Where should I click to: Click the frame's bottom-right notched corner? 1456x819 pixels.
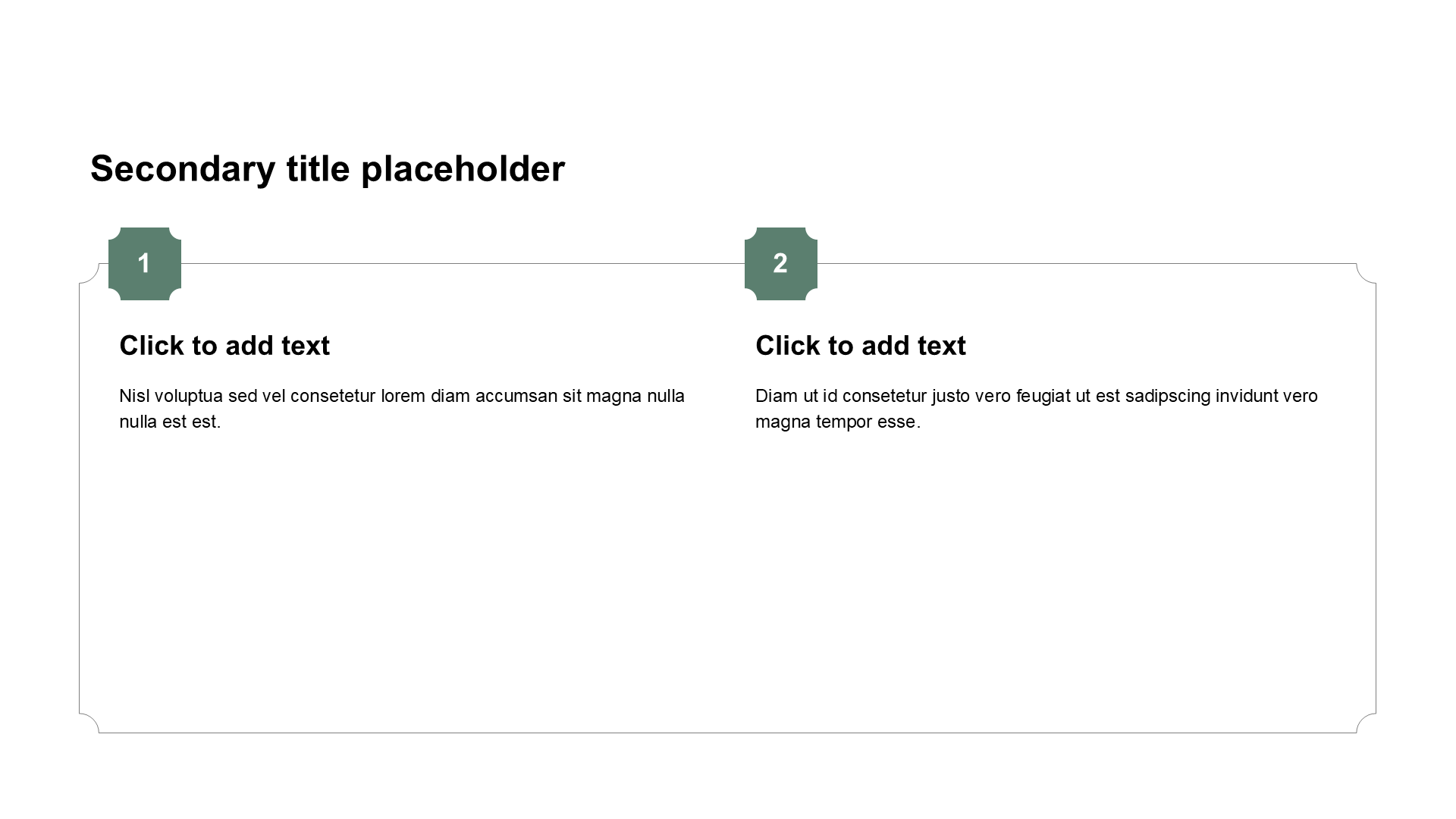click(1366, 723)
